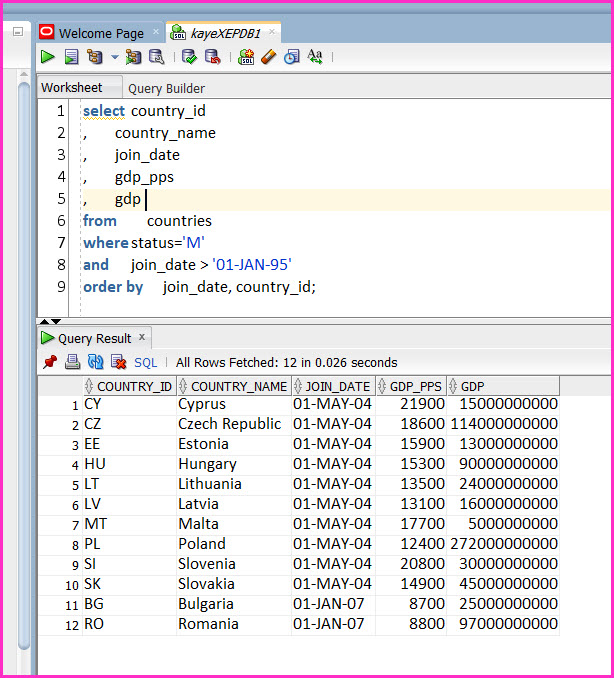This screenshot has width=614, height=678.
Task: Click the To Upper/Lower/InitCap icon
Action: [x=315, y=57]
